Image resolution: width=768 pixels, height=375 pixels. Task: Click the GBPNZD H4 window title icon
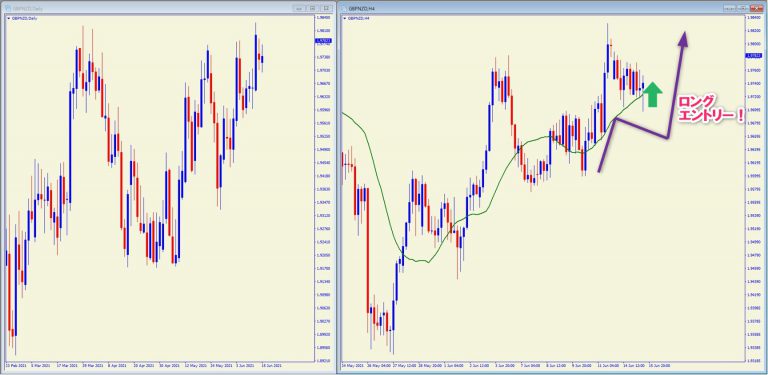pos(344,8)
